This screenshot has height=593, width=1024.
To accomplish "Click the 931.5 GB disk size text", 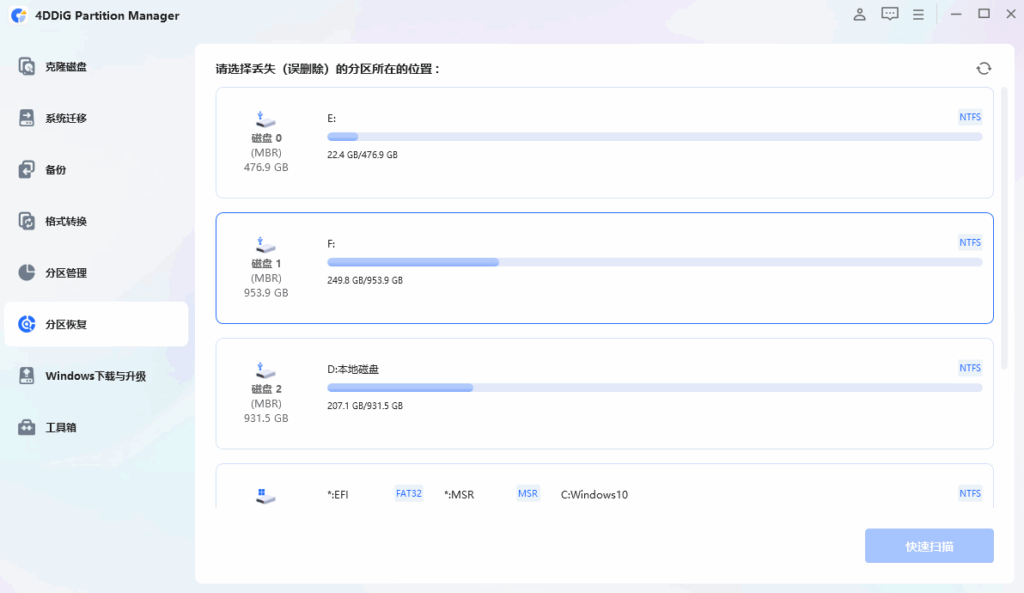I will [x=266, y=418].
